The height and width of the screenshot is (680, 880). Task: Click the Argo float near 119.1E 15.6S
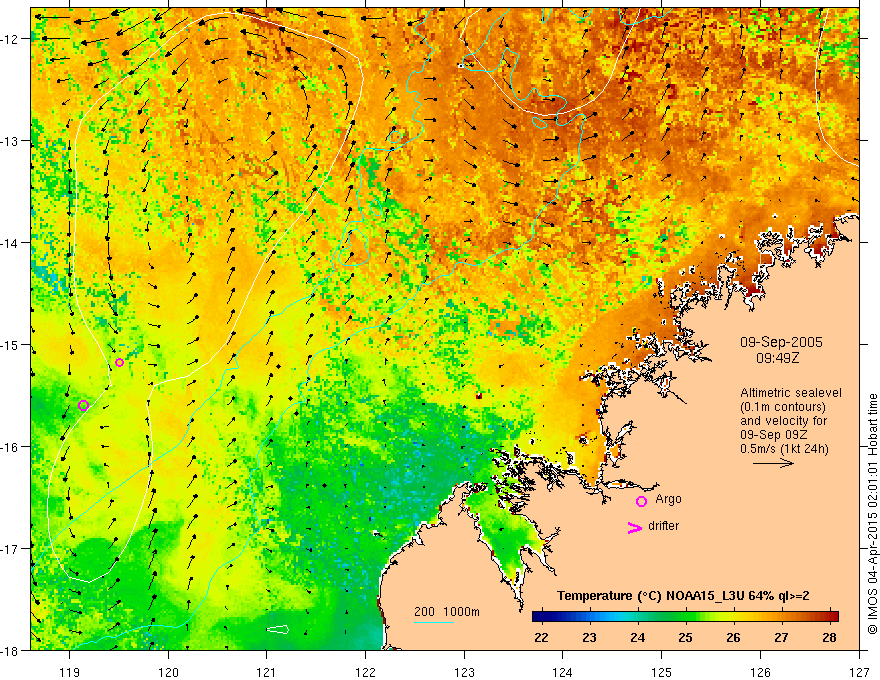(83, 406)
